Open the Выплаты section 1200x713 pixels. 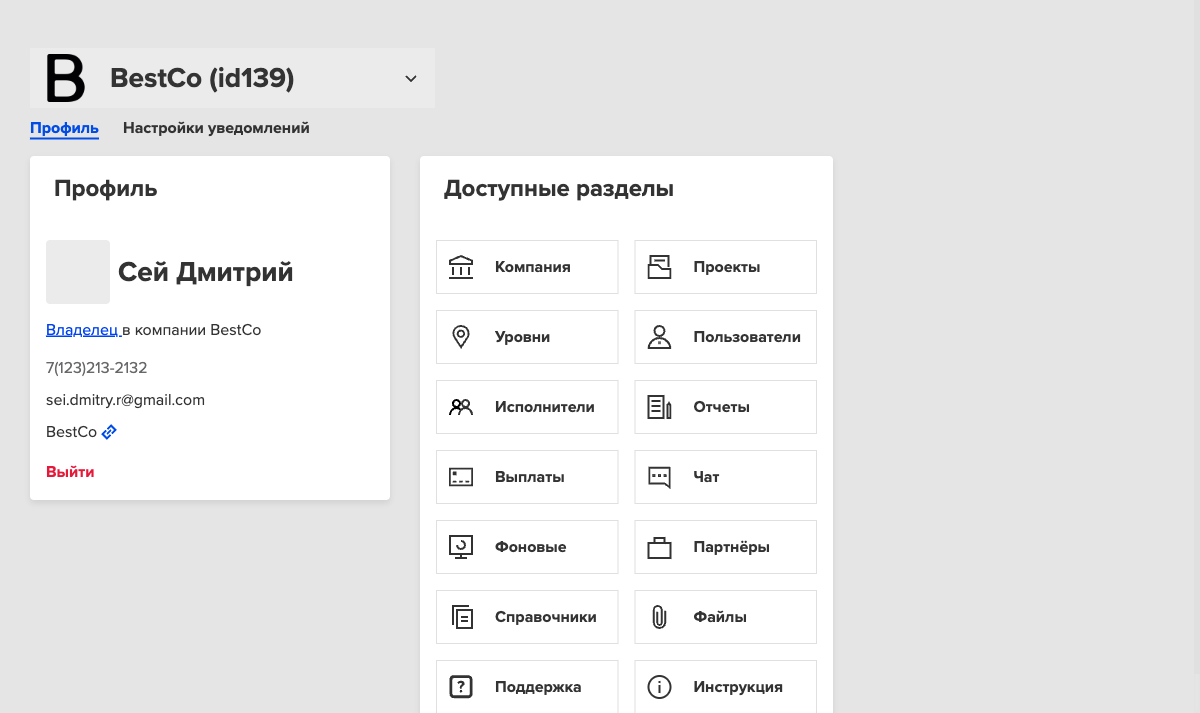click(x=527, y=477)
